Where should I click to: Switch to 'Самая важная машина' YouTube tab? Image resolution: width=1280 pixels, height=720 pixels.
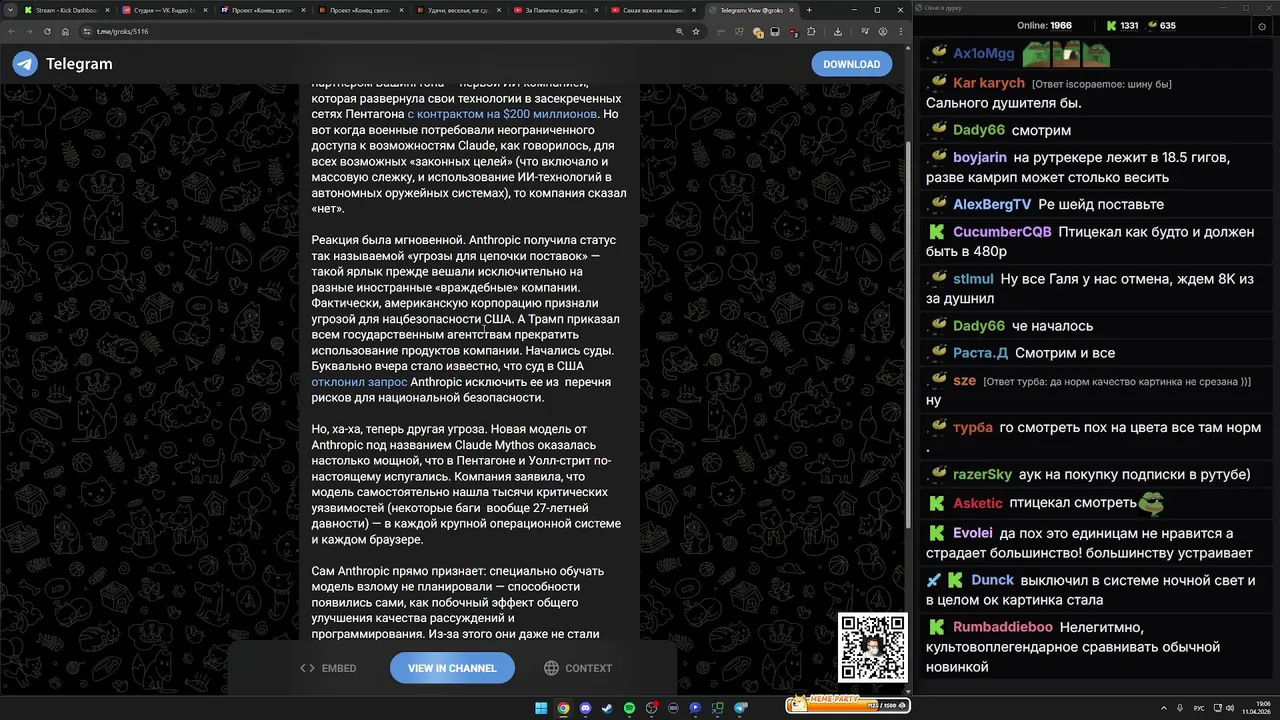point(653,10)
